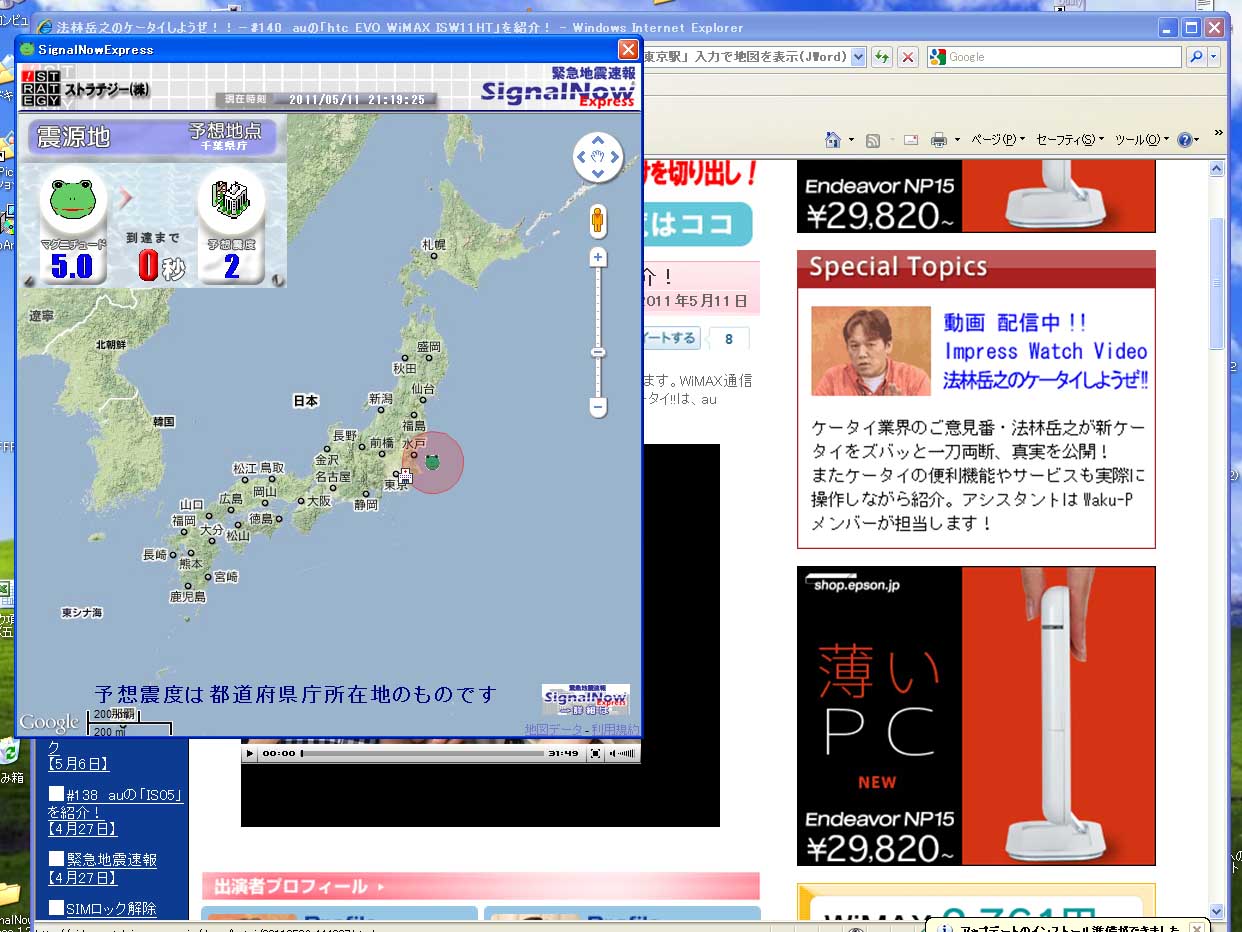Image resolution: width=1242 pixels, height=932 pixels.
Task: Click the hand icon in map pan control
Action: click(598, 157)
